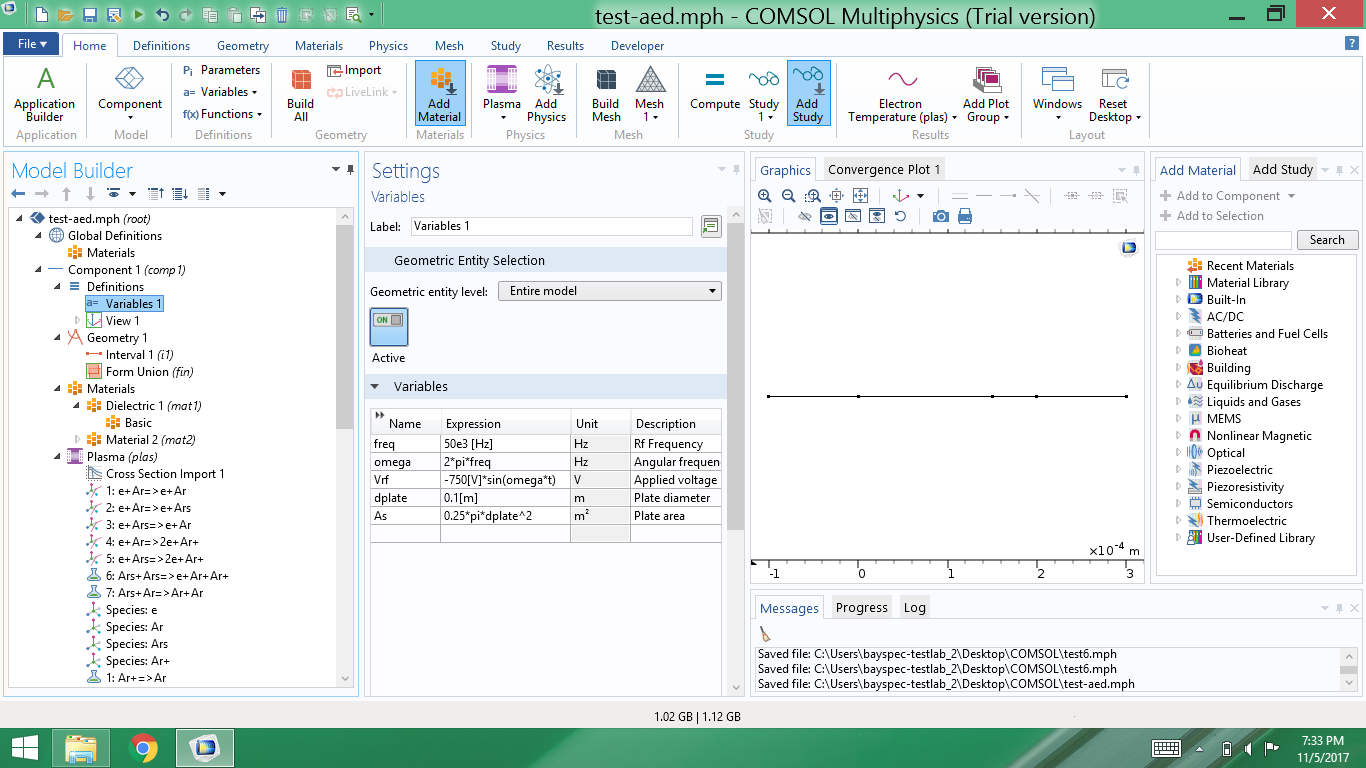Collapse the Plasma (plas) tree node
The image size is (1366, 768).
point(57,457)
